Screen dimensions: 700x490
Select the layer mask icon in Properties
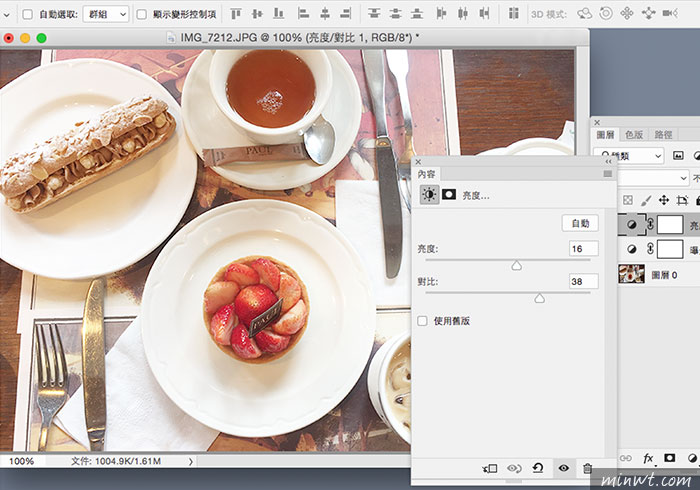click(x=449, y=194)
